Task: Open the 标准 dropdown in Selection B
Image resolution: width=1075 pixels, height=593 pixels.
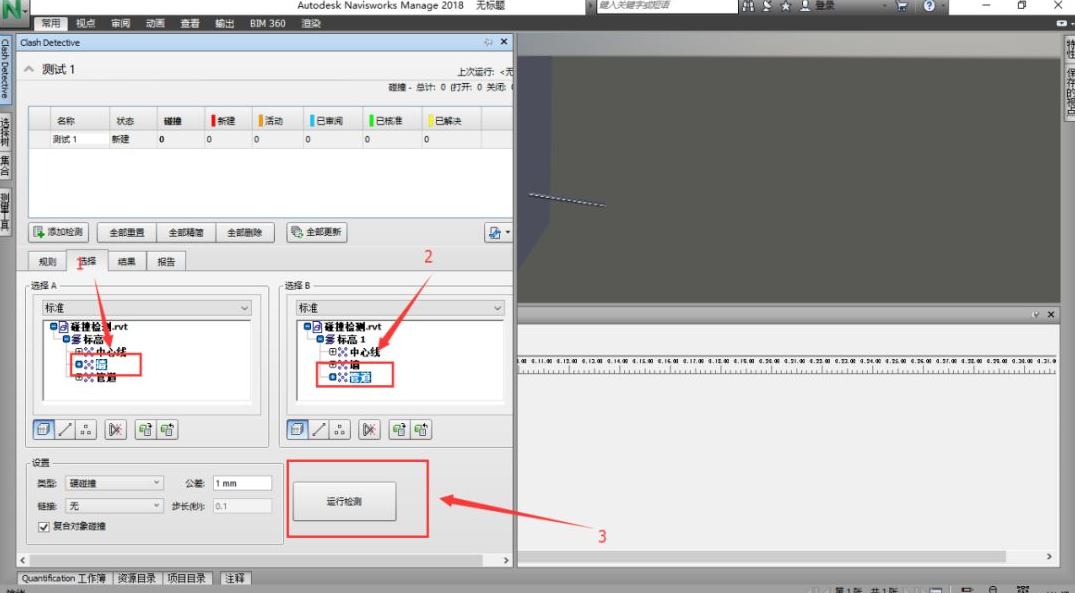Action: 400,308
